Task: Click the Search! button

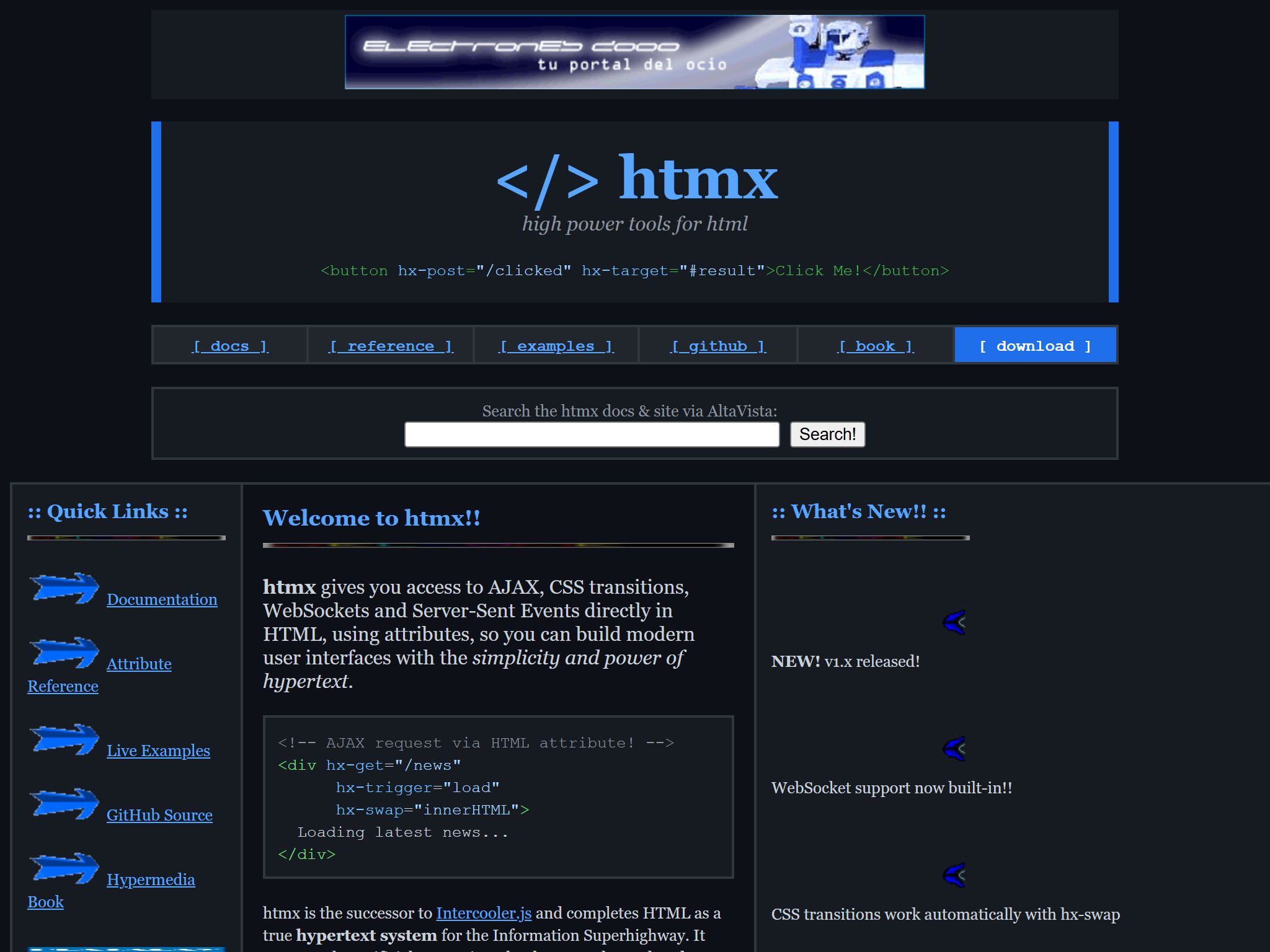Action: pyautogui.click(x=827, y=434)
